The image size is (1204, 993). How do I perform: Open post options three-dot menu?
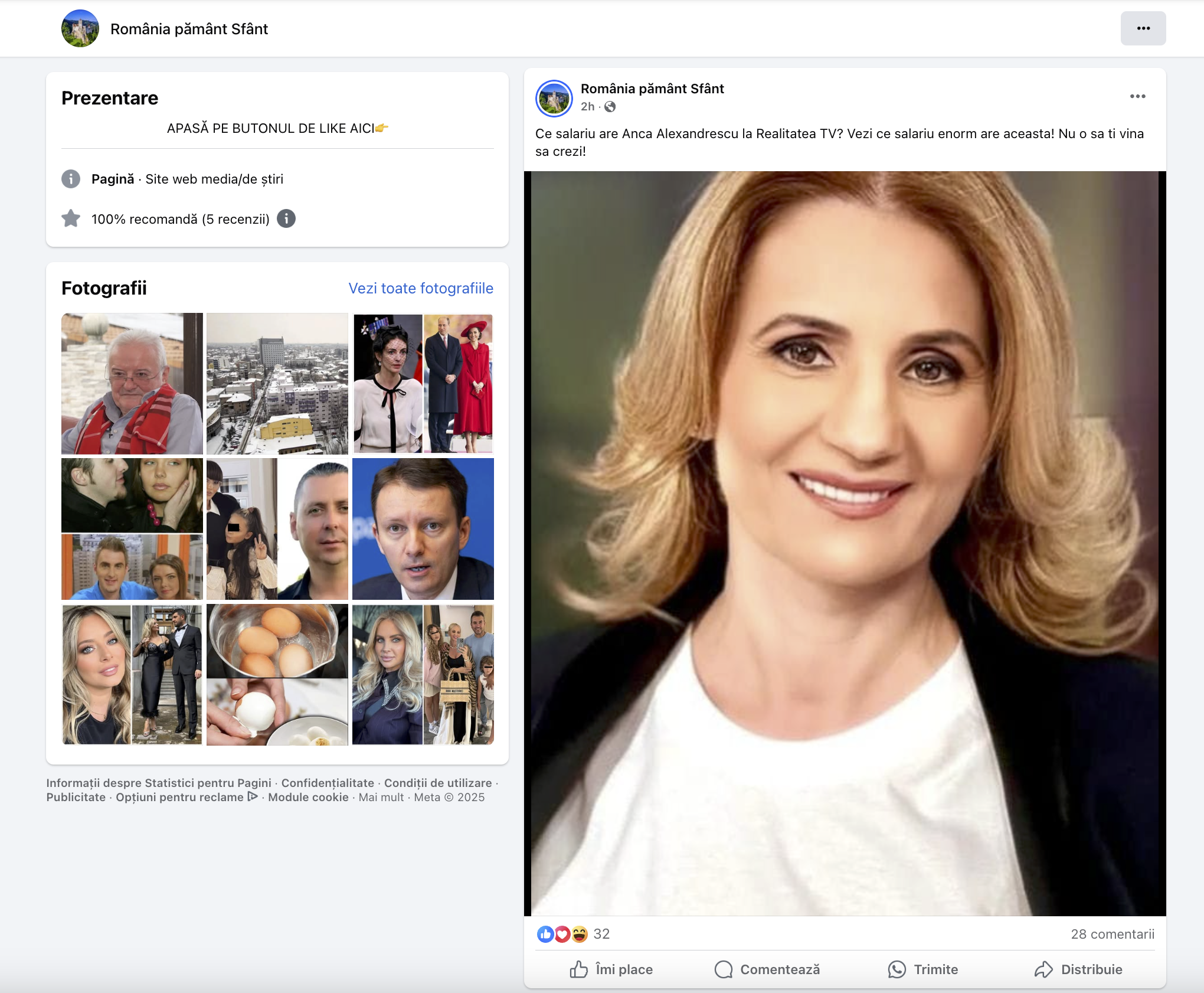coord(1137,96)
